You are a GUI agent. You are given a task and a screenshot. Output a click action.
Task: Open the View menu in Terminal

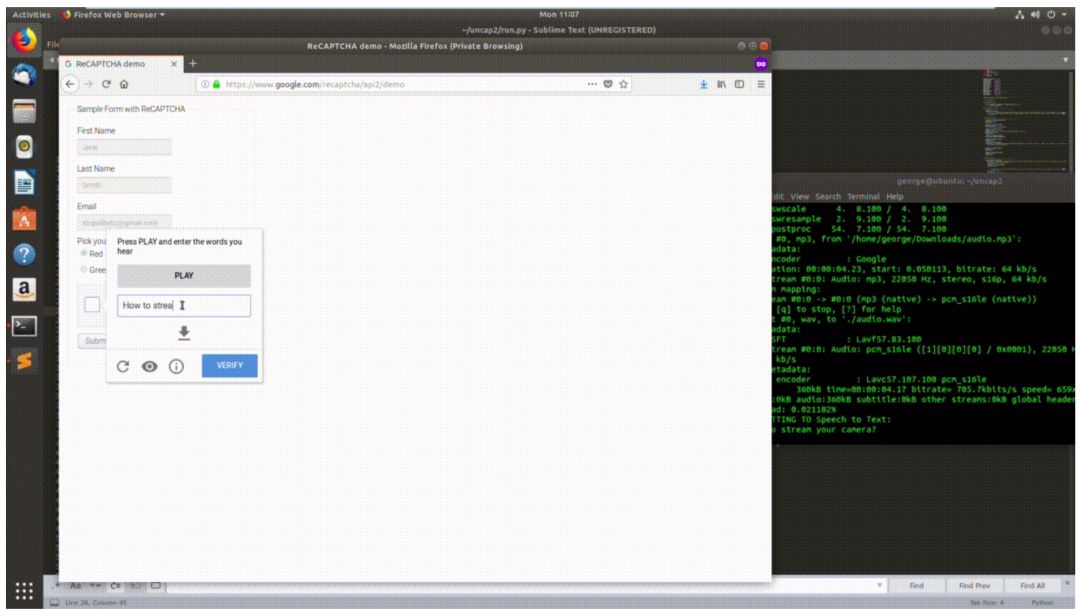pyautogui.click(x=799, y=196)
